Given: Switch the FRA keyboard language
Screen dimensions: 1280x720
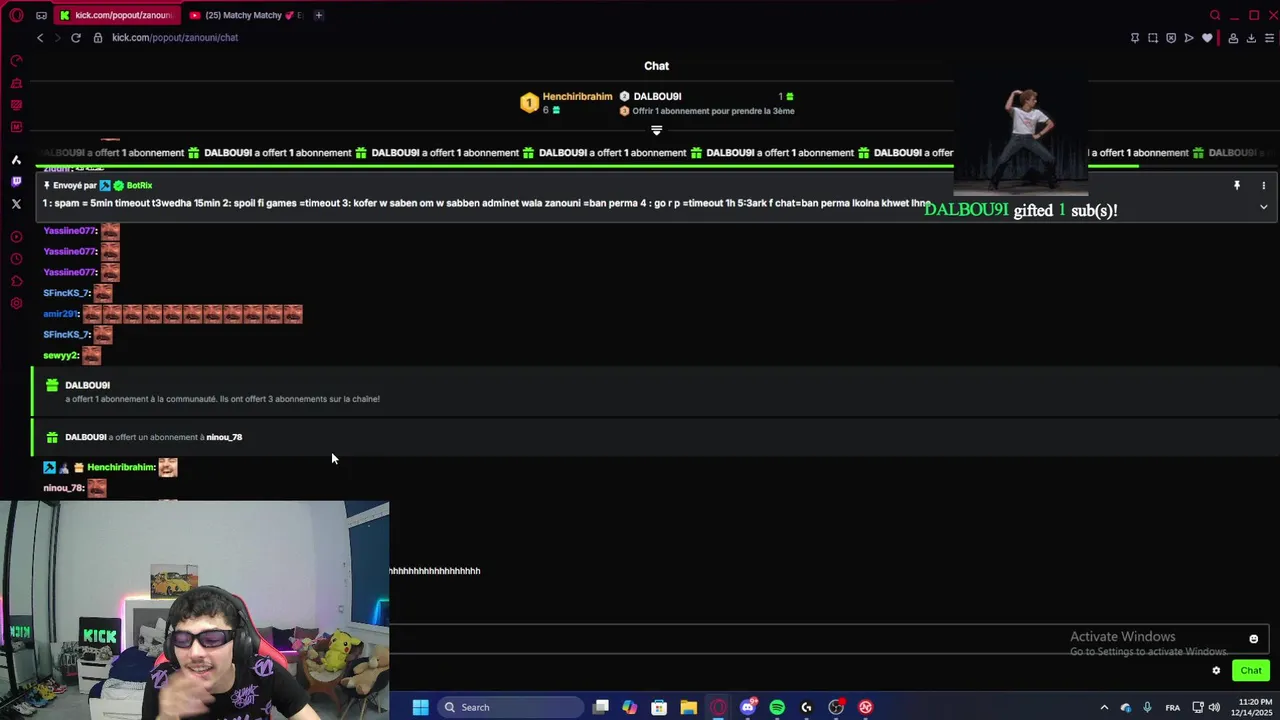Looking at the screenshot, I should [x=1173, y=707].
